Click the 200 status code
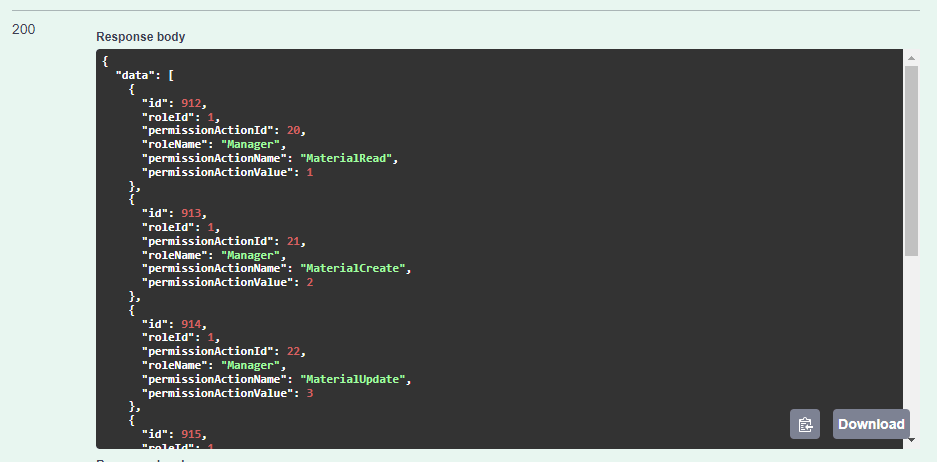Image resolution: width=937 pixels, height=462 pixels. (x=23, y=29)
